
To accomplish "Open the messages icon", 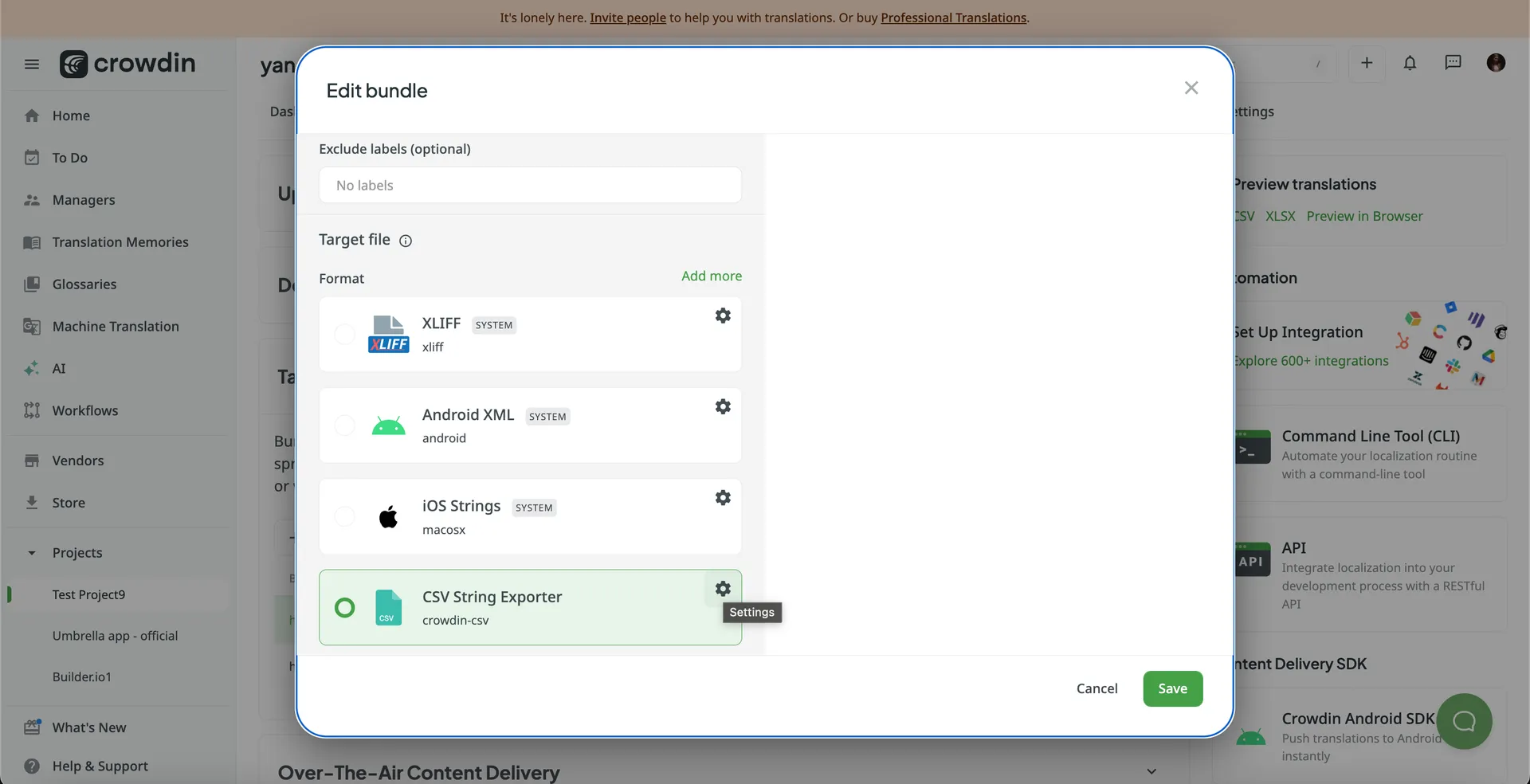I will [1453, 63].
